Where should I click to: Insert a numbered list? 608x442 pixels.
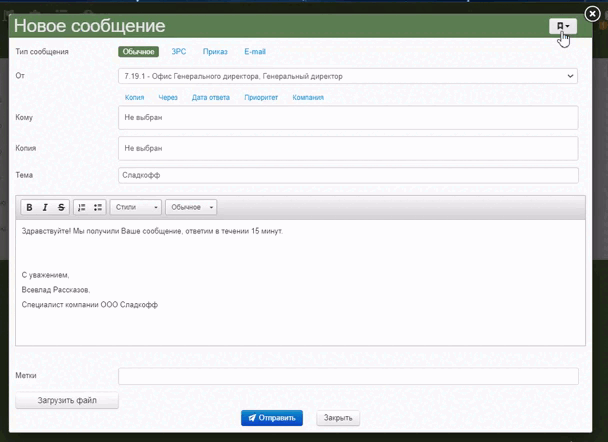pos(81,207)
